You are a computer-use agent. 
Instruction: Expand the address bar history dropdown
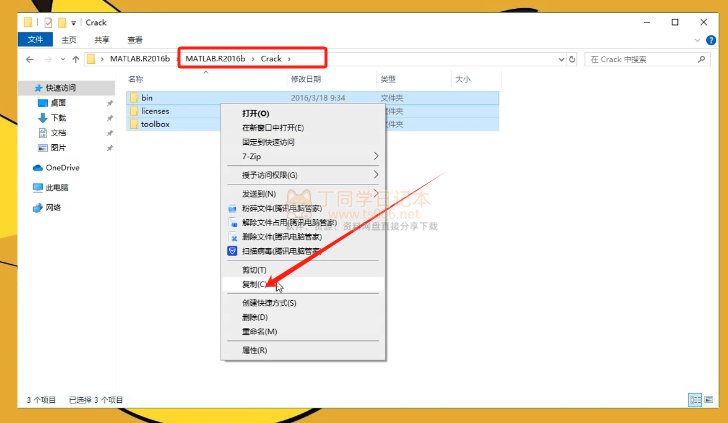(x=561, y=59)
